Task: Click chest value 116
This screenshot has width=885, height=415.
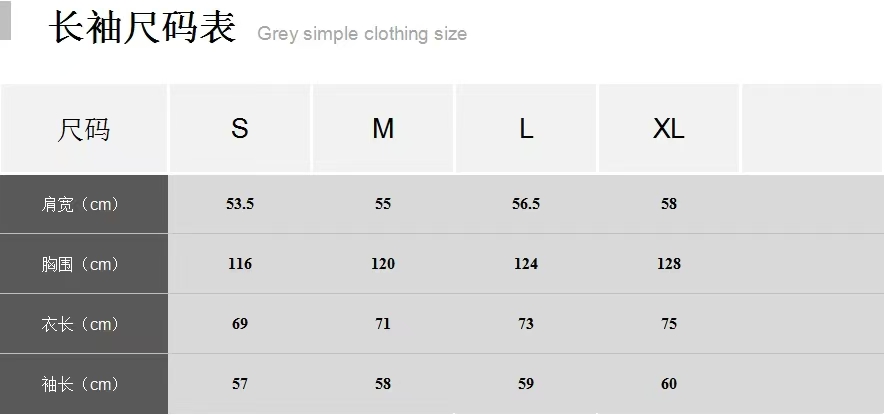Action: [x=240, y=264]
